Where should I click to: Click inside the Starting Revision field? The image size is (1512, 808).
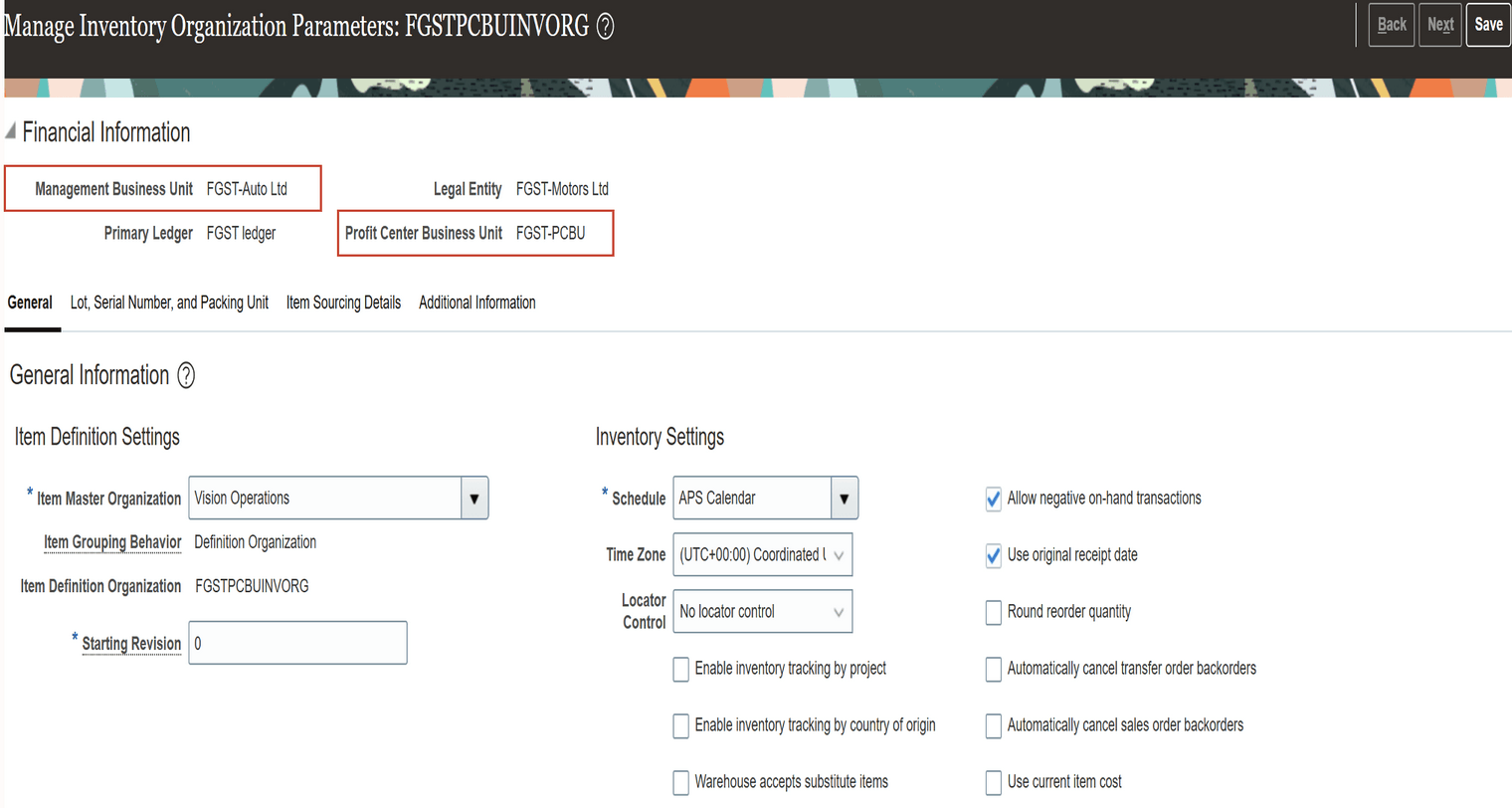[x=296, y=643]
